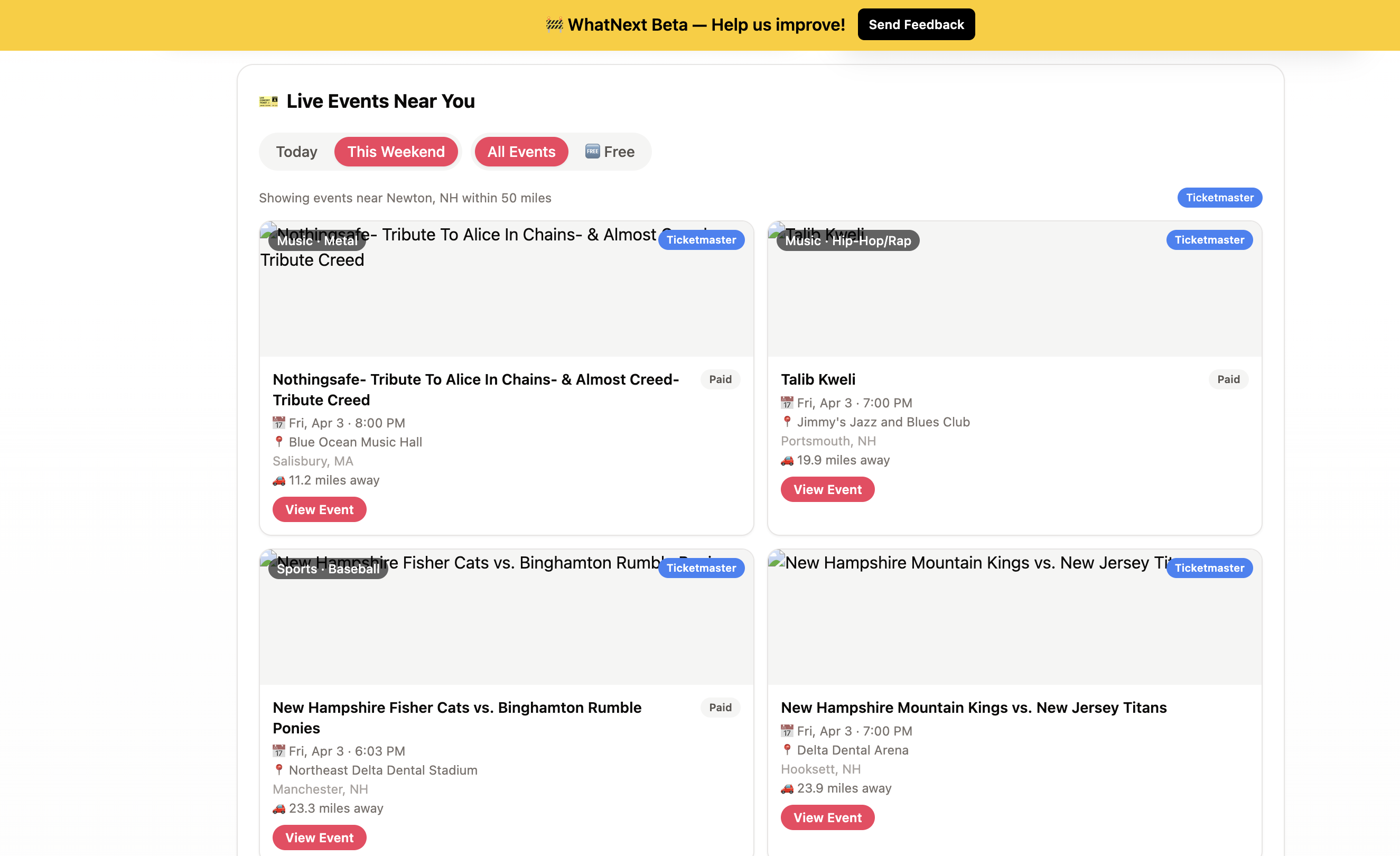Click the calendar icon on Fisher Cats card
Image resolution: width=1400 pixels, height=856 pixels.
[x=278, y=751]
